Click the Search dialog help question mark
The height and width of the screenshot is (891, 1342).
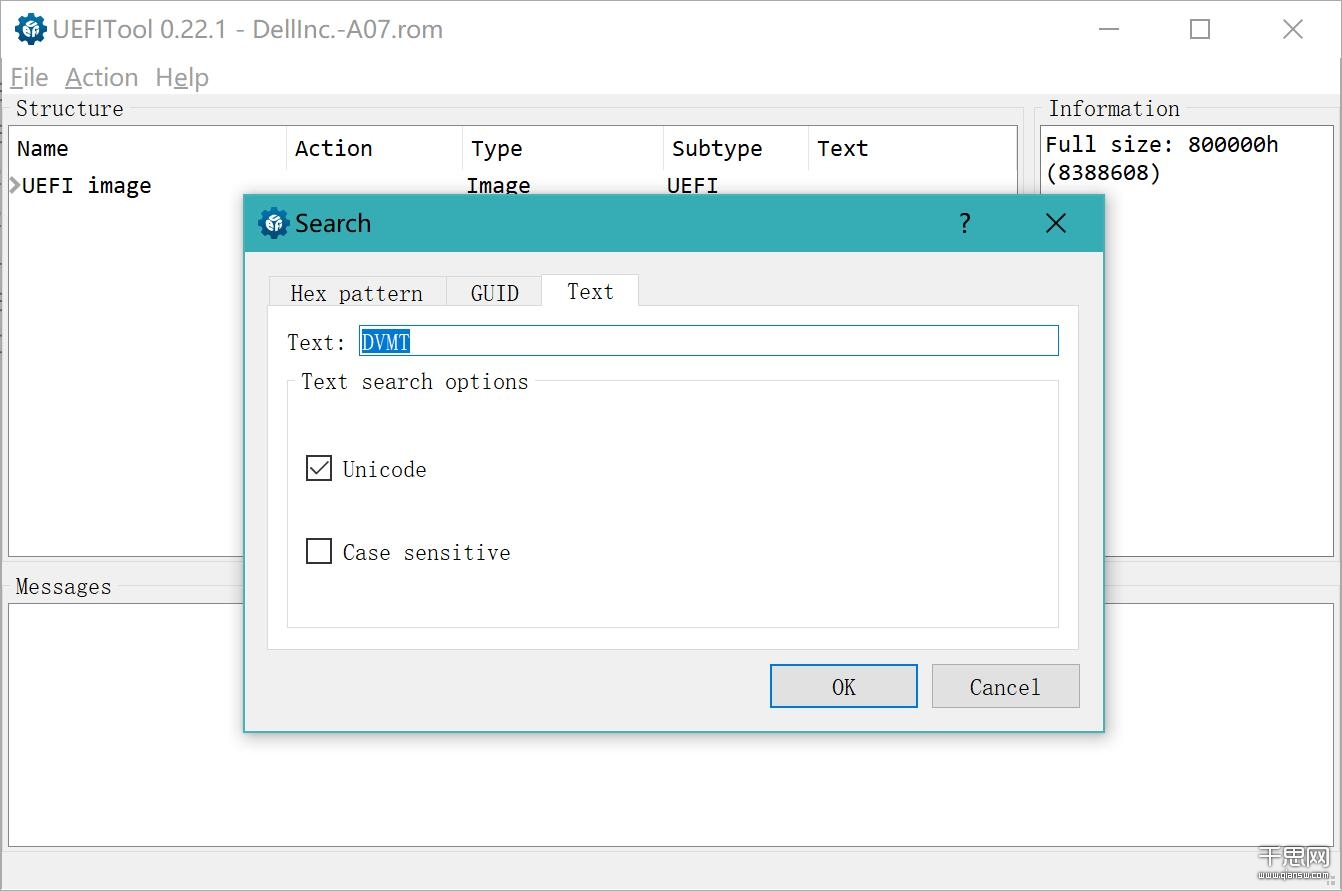coord(965,223)
